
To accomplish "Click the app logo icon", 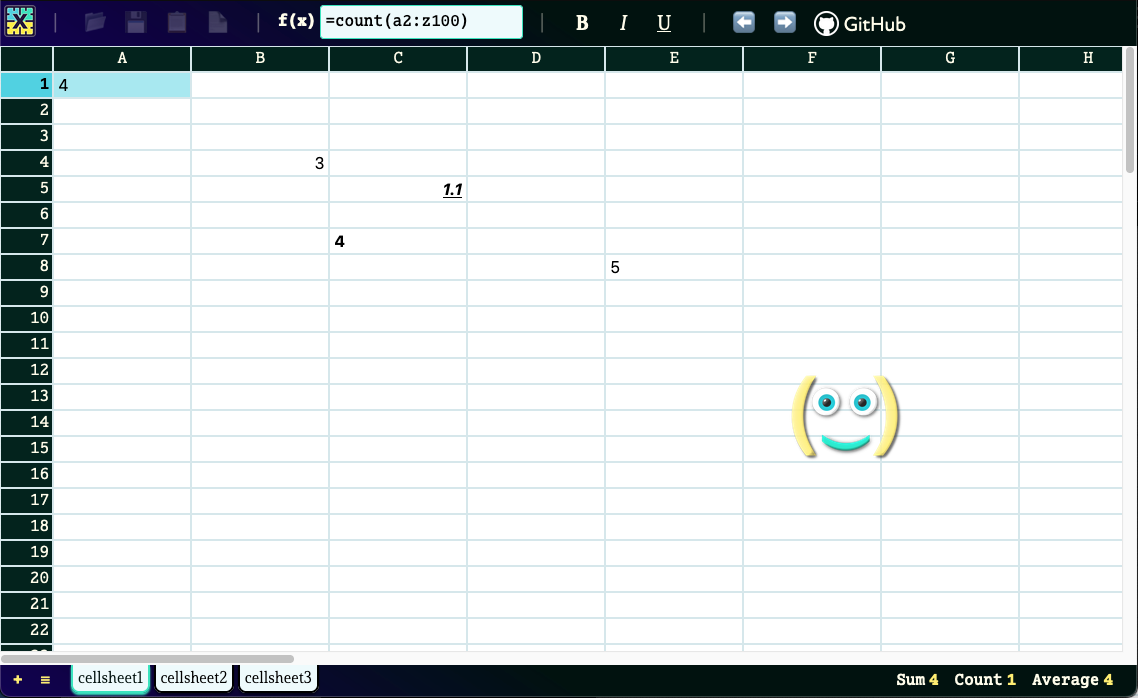I will 20,22.
